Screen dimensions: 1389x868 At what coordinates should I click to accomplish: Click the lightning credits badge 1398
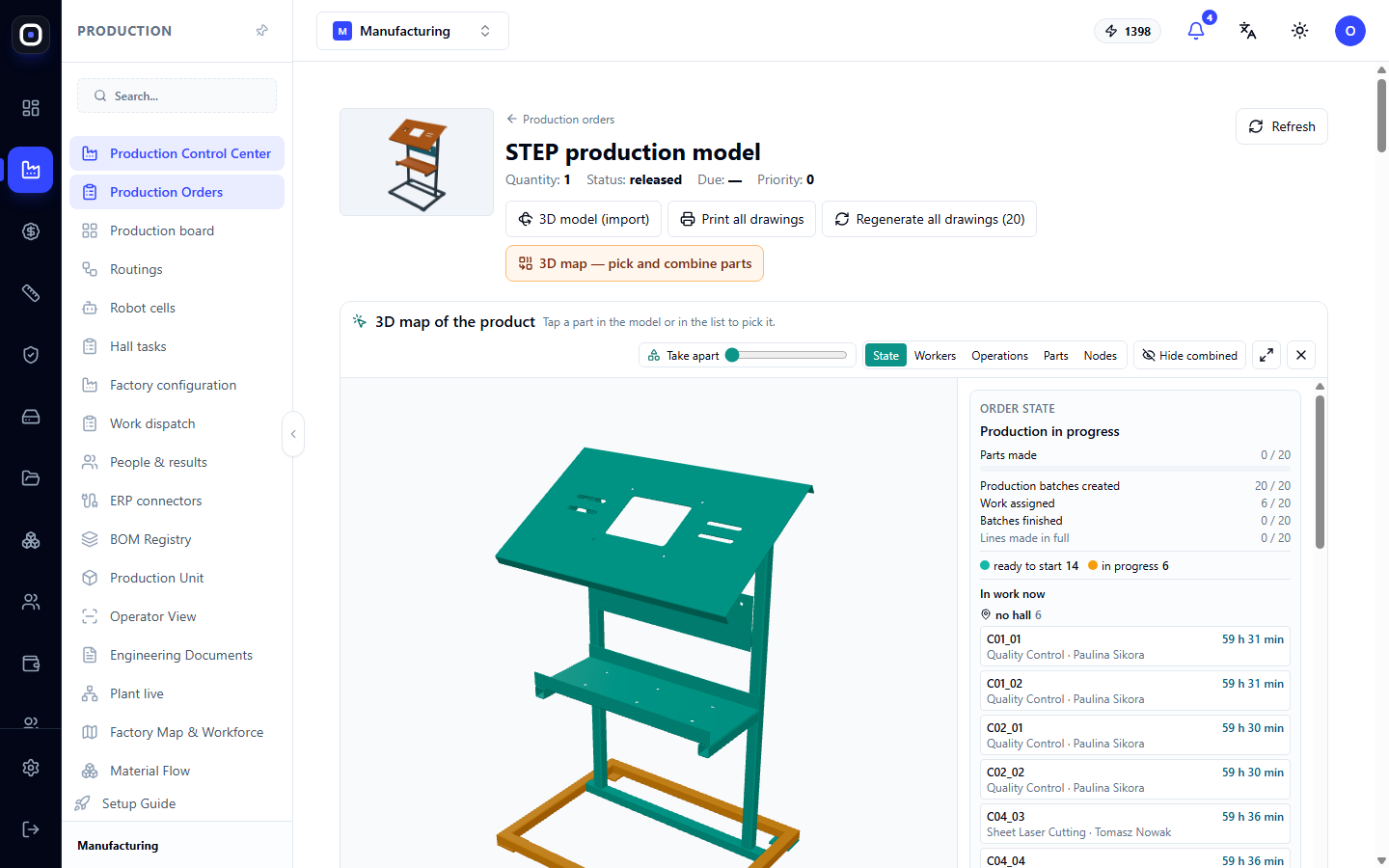coord(1128,31)
